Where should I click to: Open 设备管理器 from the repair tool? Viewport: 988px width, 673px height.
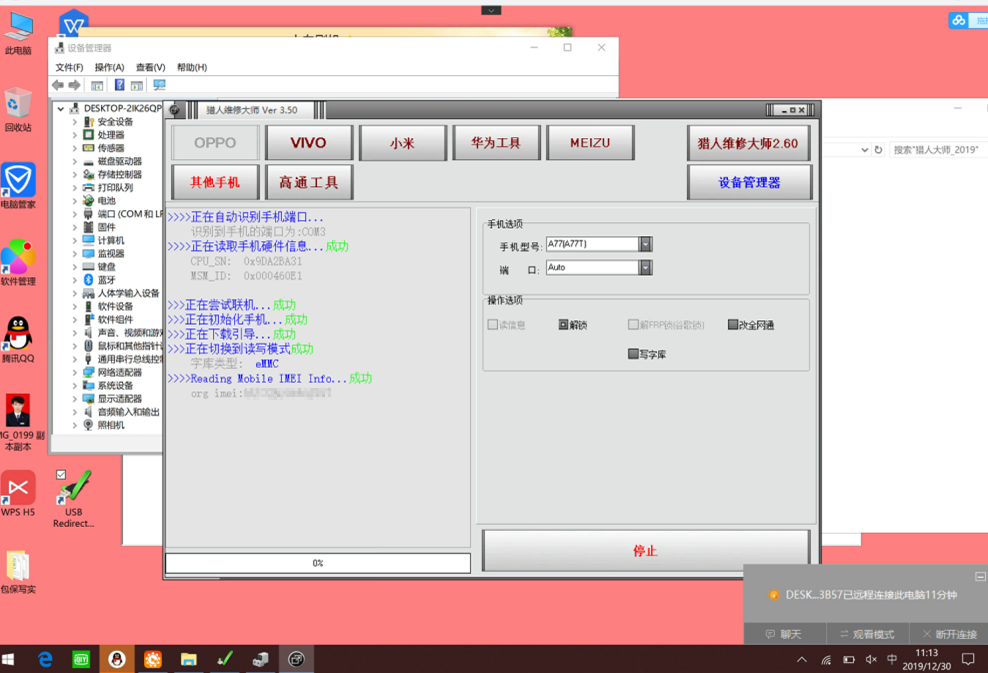[749, 182]
